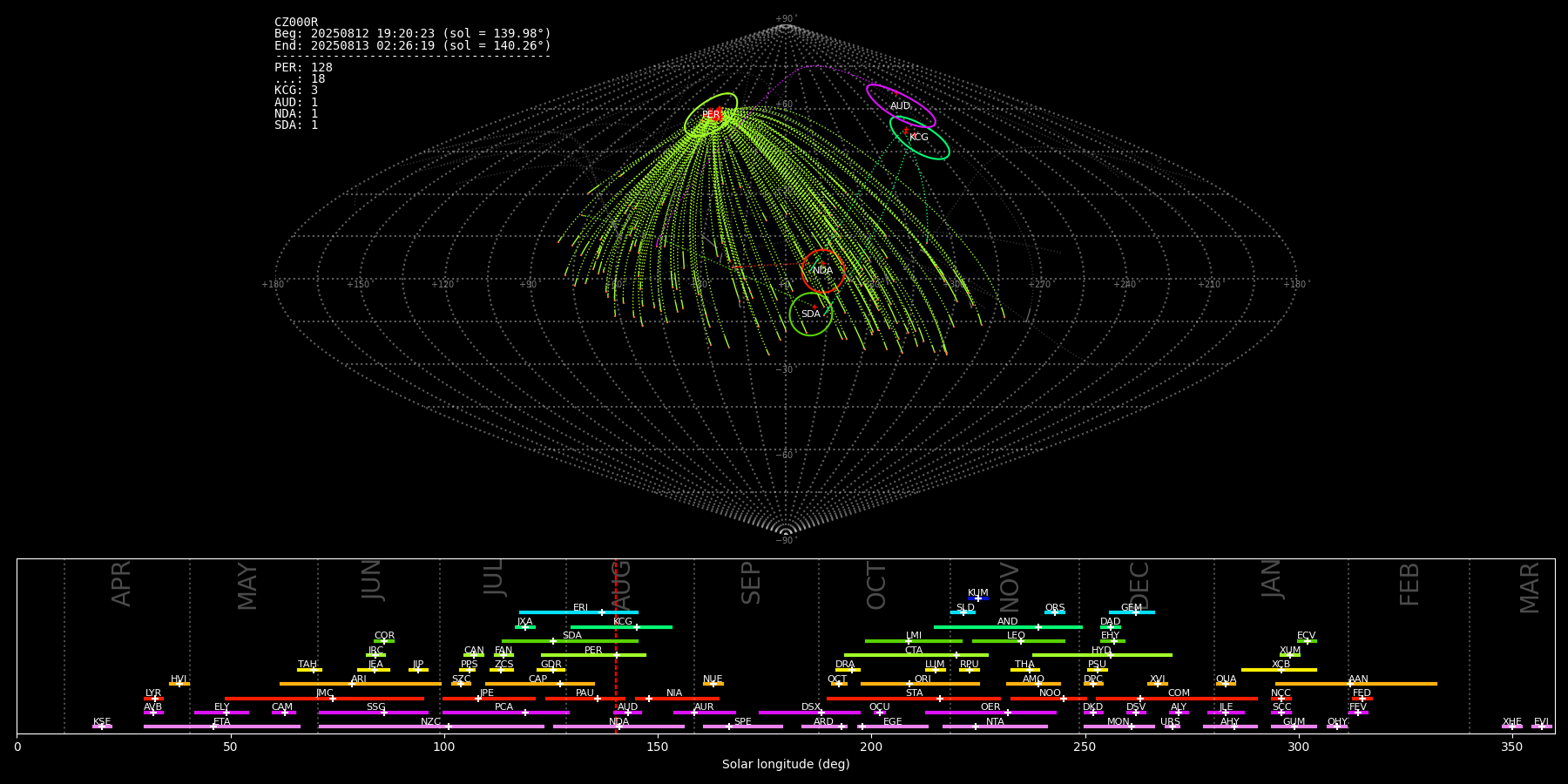Click the 150 tick on solar longitude axis
1568x784 pixels.
[x=658, y=747]
